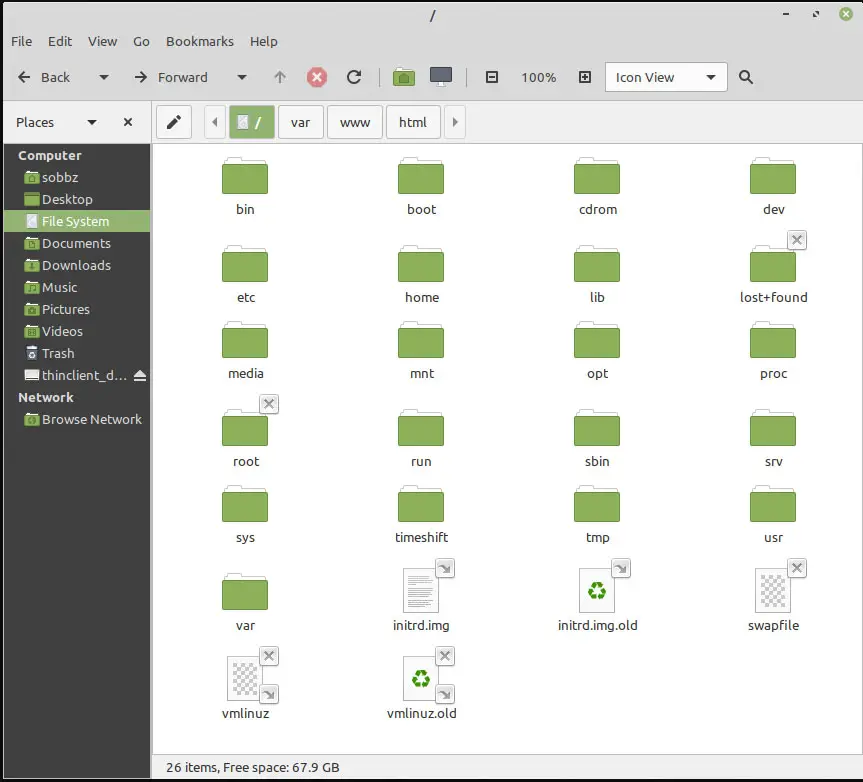Open the File menu

[21, 41]
